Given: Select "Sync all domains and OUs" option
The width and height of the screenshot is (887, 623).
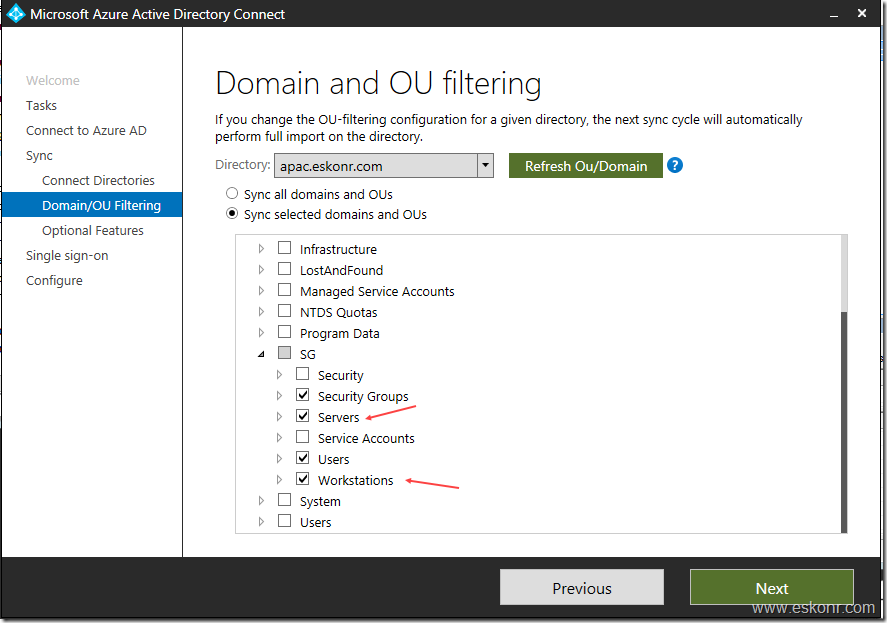Looking at the screenshot, I should 231,193.
